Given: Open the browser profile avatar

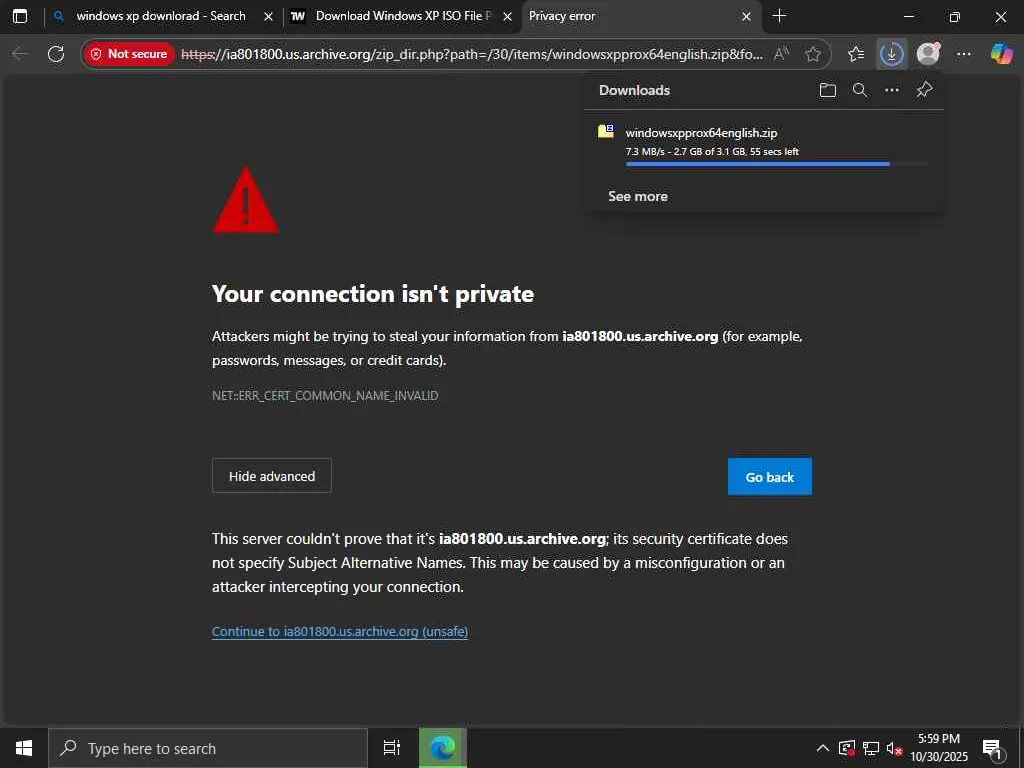Looking at the screenshot, I should (928, 54).
